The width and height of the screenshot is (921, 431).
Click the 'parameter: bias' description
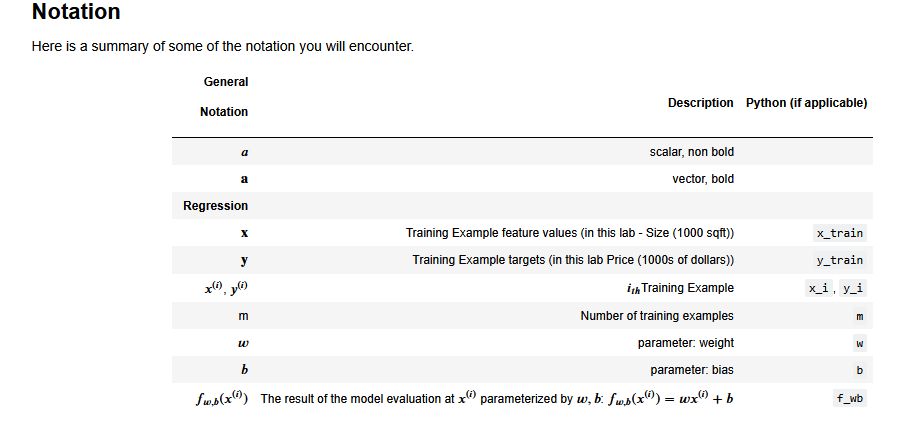point(692,370)
